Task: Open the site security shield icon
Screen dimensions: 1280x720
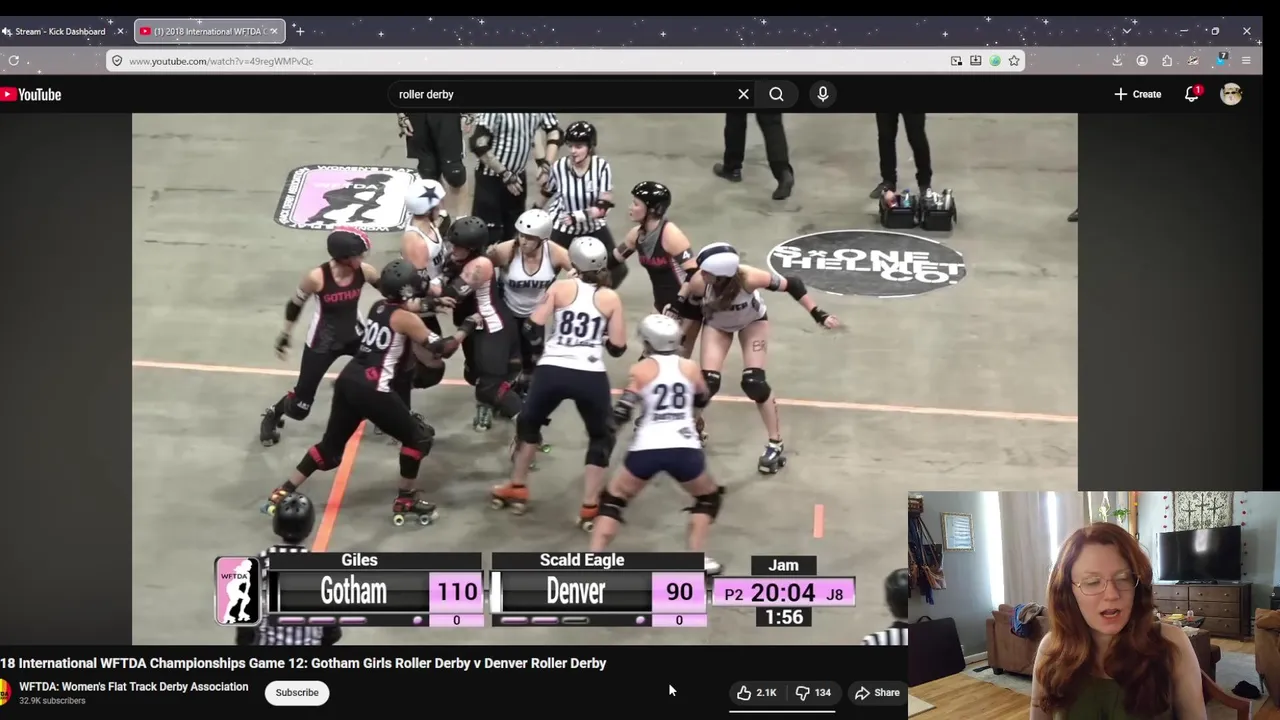Action: point(117,61)
